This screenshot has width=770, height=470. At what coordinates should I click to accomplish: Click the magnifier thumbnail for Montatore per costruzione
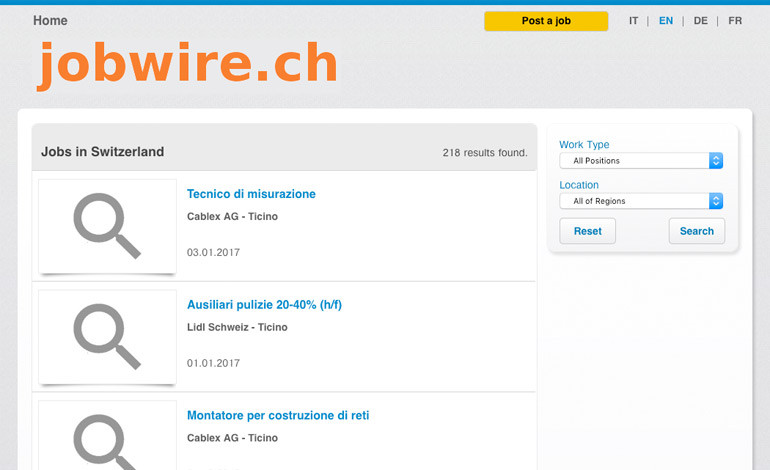[x=107, y=436]
